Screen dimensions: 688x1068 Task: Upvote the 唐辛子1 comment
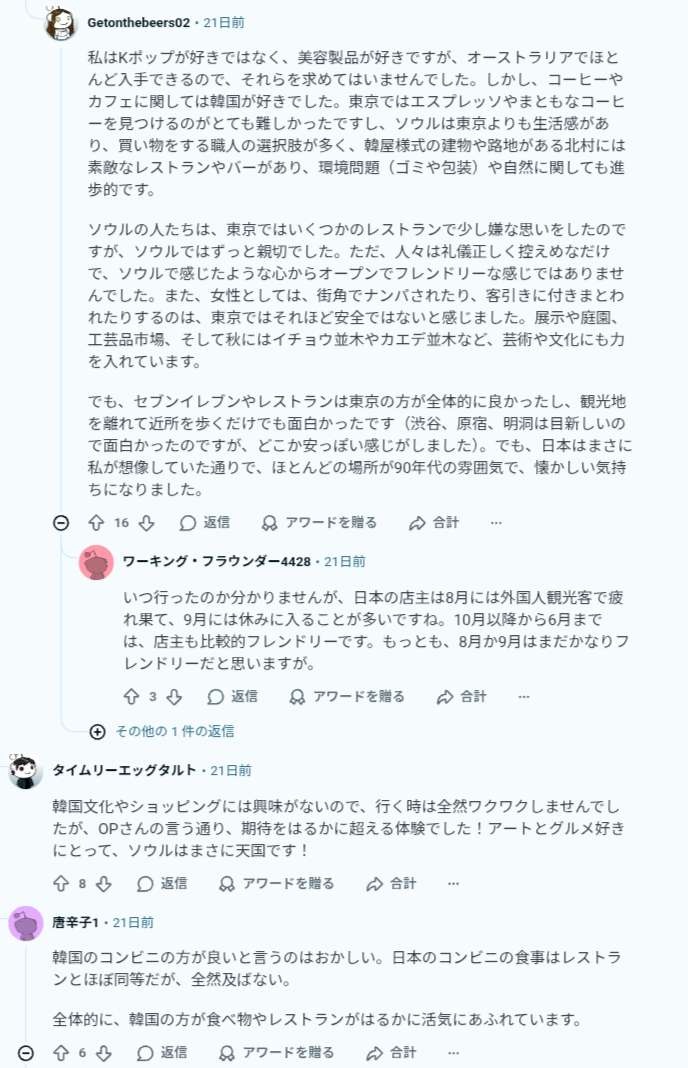click(x=61, y=1053)
